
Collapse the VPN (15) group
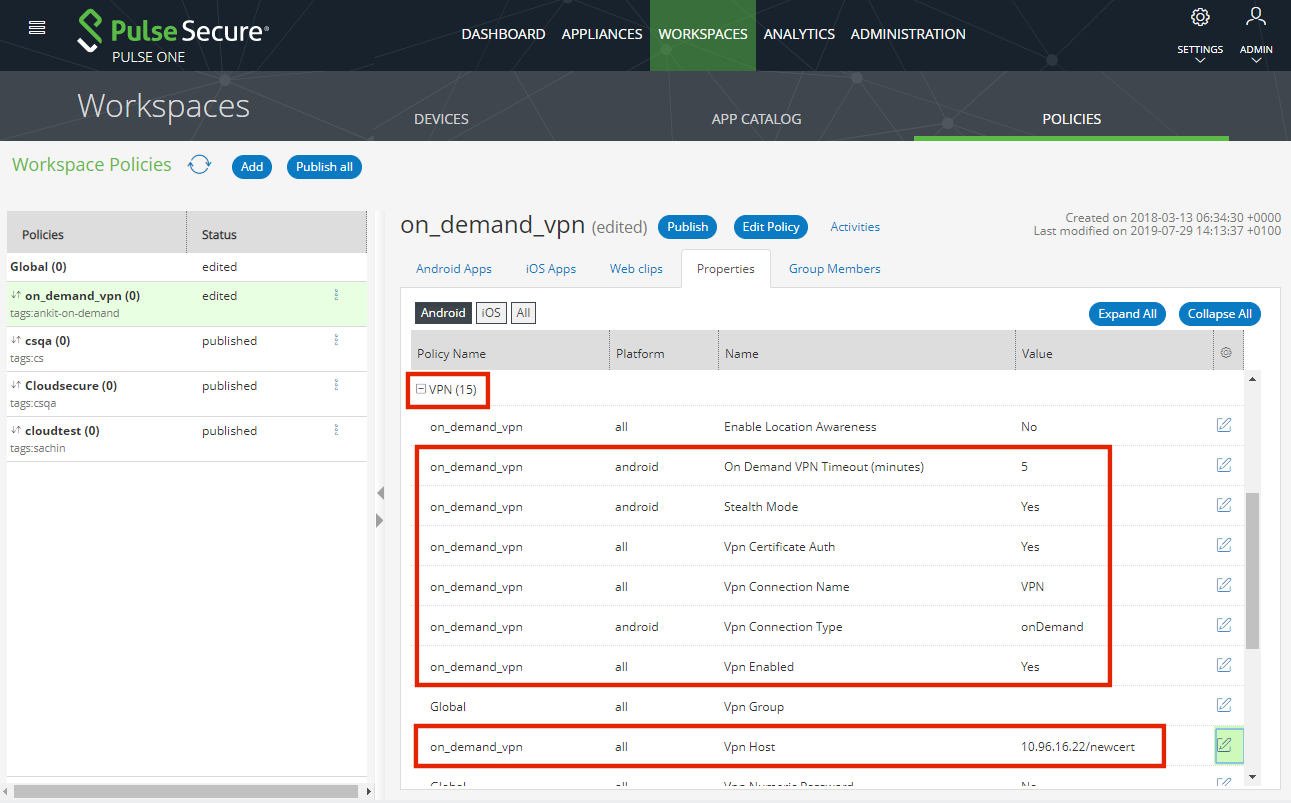tap(421, 389)
